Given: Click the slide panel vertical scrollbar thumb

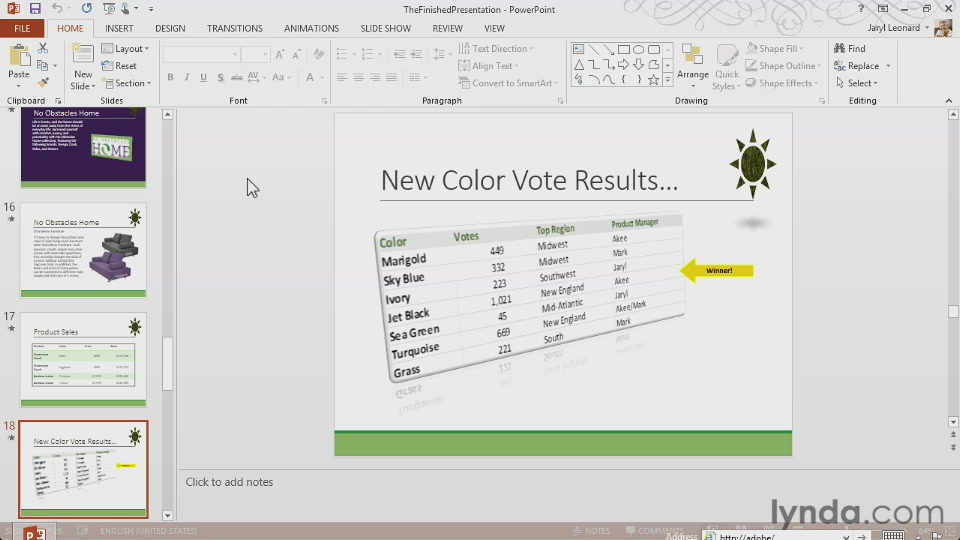Looking at the screenshot, I should coord(167,362).
